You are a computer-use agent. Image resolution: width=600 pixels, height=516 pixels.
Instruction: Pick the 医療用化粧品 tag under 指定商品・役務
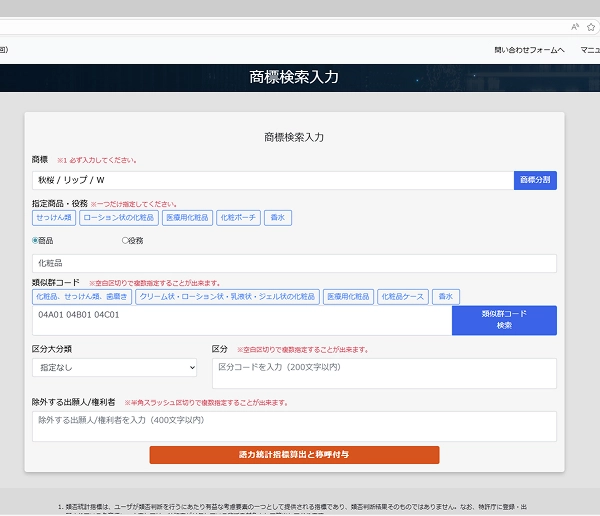point(186,217)
